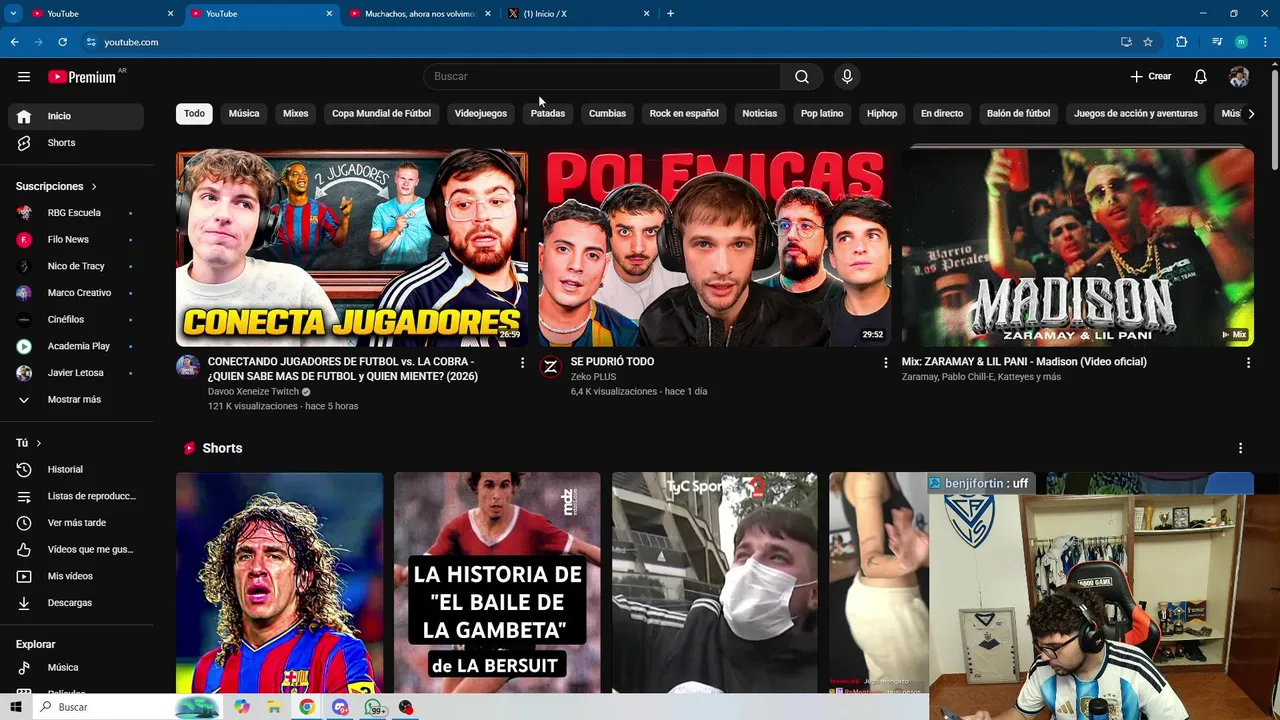Screen dimensions: 1280x720
Task: Click the Chrome address bar
Action: [x=600, y=42]
